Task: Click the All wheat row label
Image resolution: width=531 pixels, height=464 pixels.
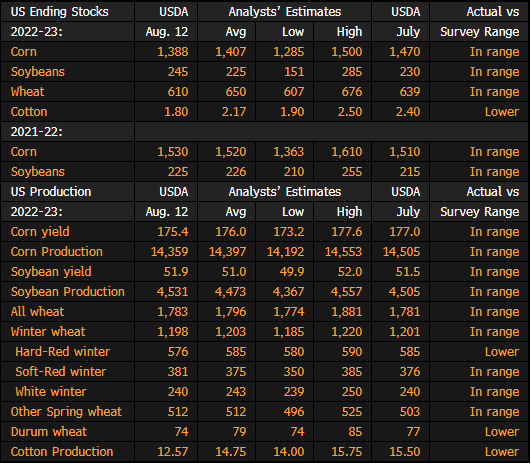Action: [x=37, y=312]
